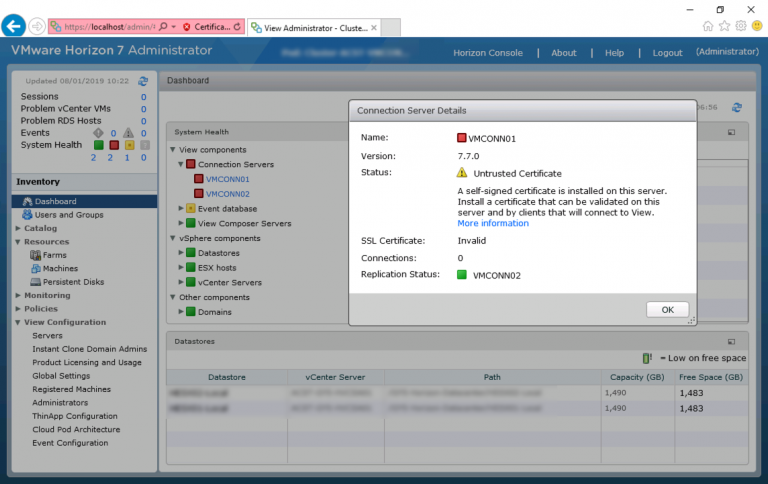Maximize the Datastores panel icon
Screen dimensions: 768x484
tap(731, 341)
